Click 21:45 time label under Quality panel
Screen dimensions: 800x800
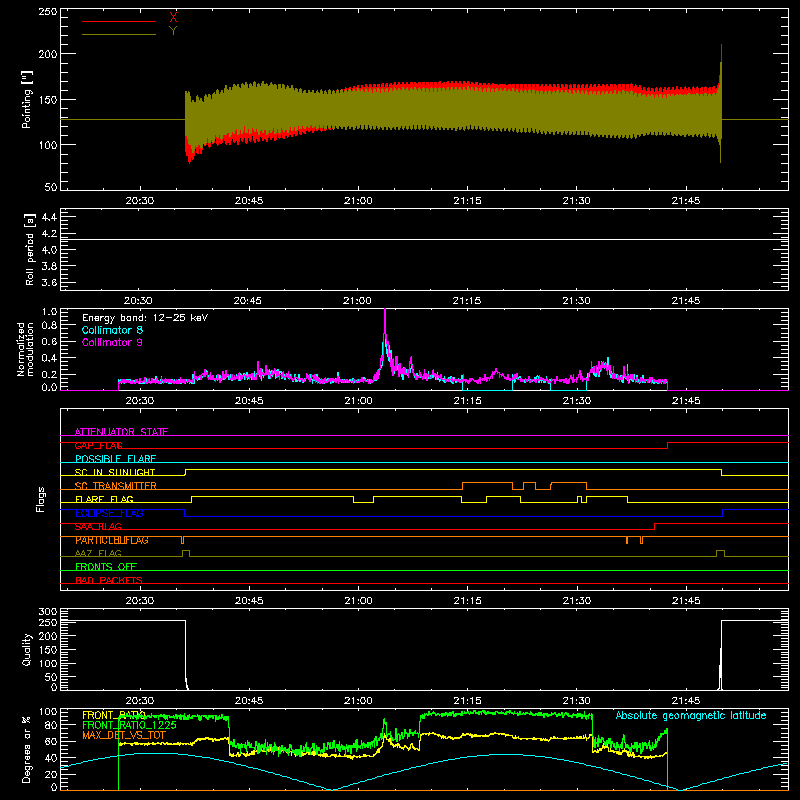coord(686,701)
